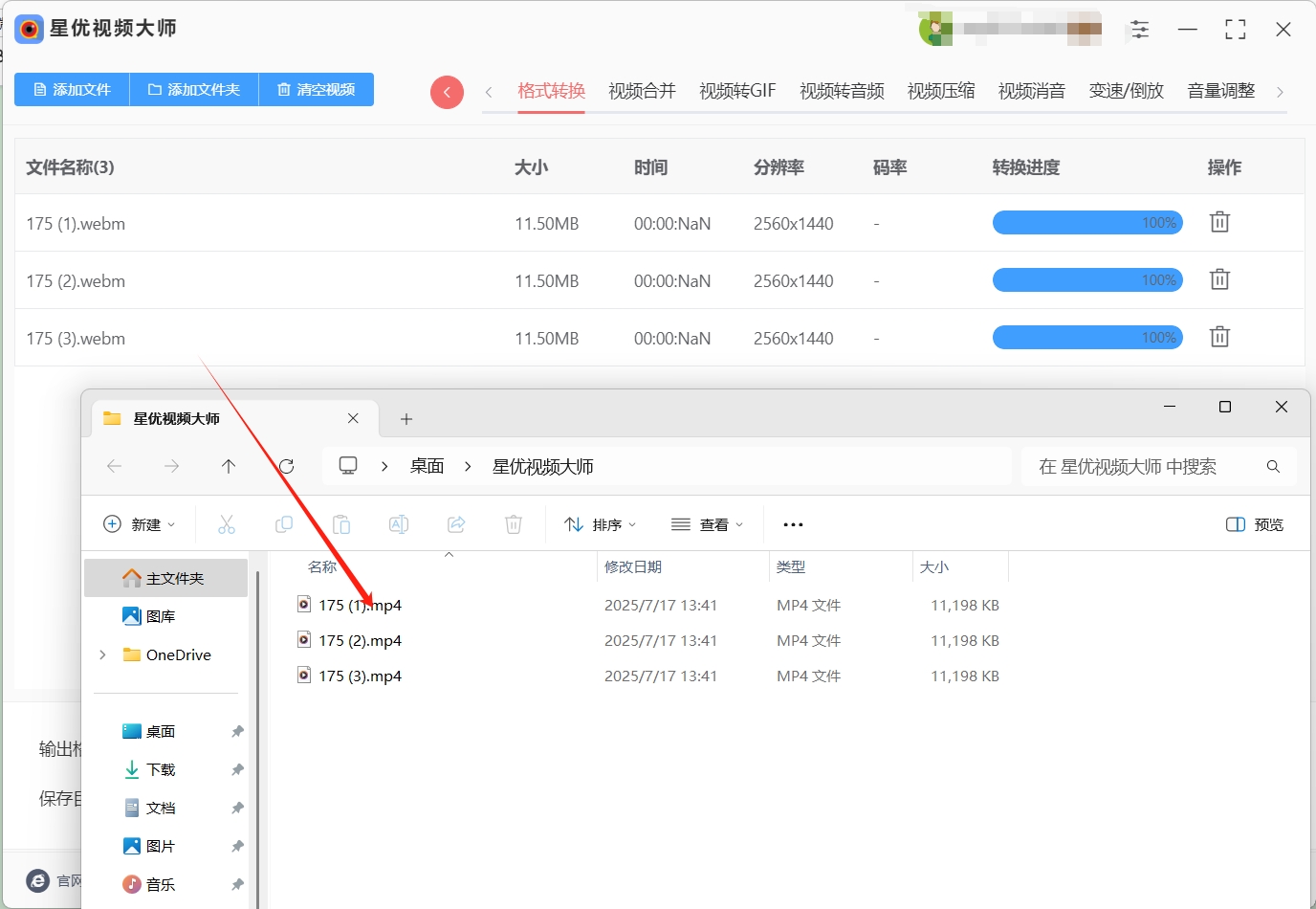Viewport: 1316px width, 909px height.
Task: Click the Explorer refresh icon
Action: coord(286,466)
